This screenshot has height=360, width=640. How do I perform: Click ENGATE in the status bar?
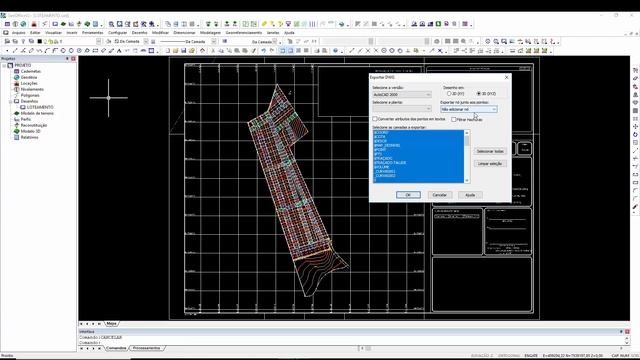531,356
